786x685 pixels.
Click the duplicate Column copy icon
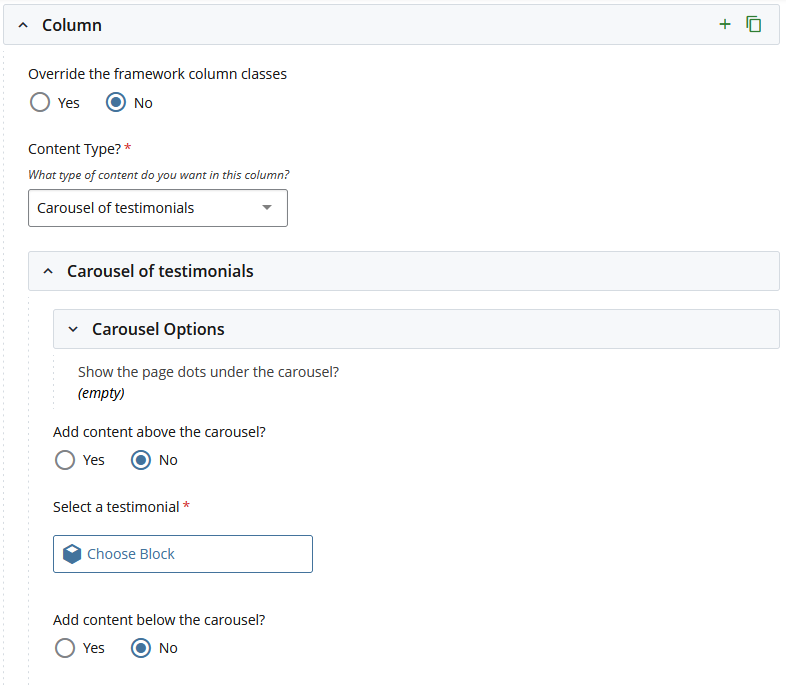coord(754,24)
